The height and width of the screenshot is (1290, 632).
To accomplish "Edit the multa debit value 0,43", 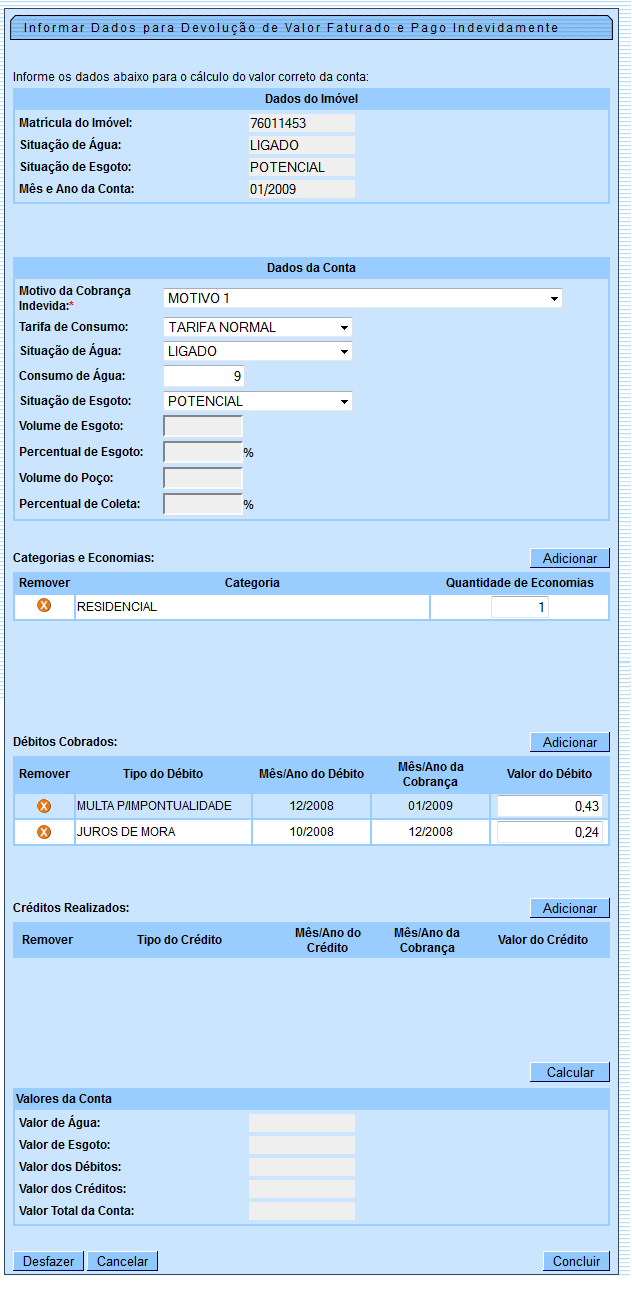I will click(549, 806).
